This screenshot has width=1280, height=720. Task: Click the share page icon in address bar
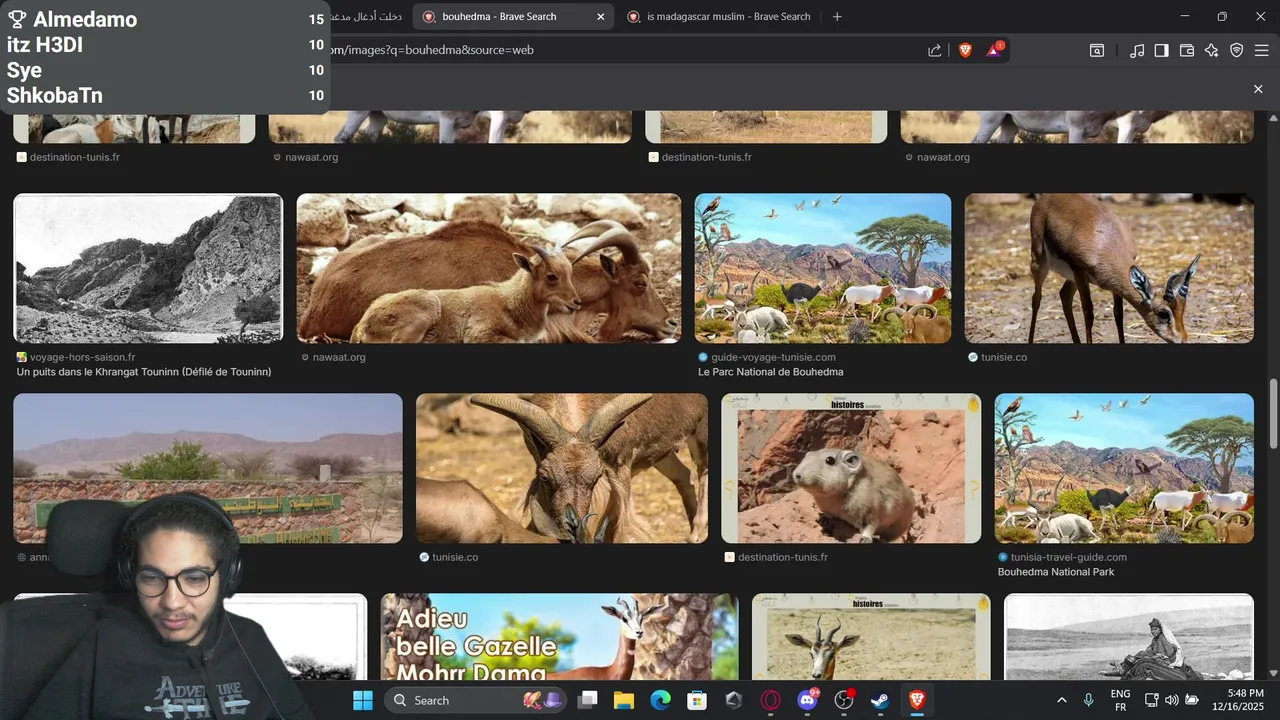[934, 50]
